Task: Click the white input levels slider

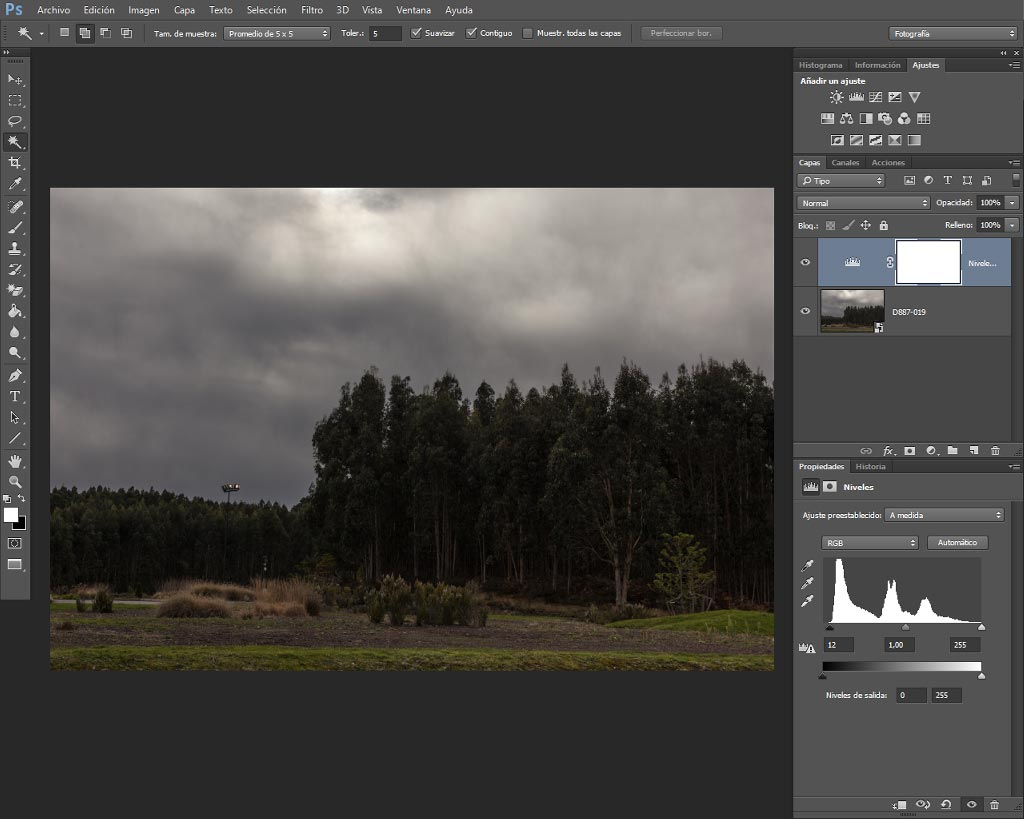Action: pos(982,627)
